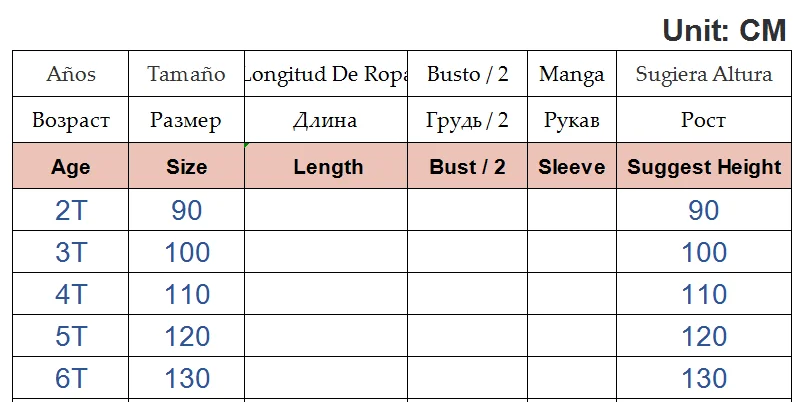Click the Age column header
Screen dimensions: 799x402
click(71, 167)
